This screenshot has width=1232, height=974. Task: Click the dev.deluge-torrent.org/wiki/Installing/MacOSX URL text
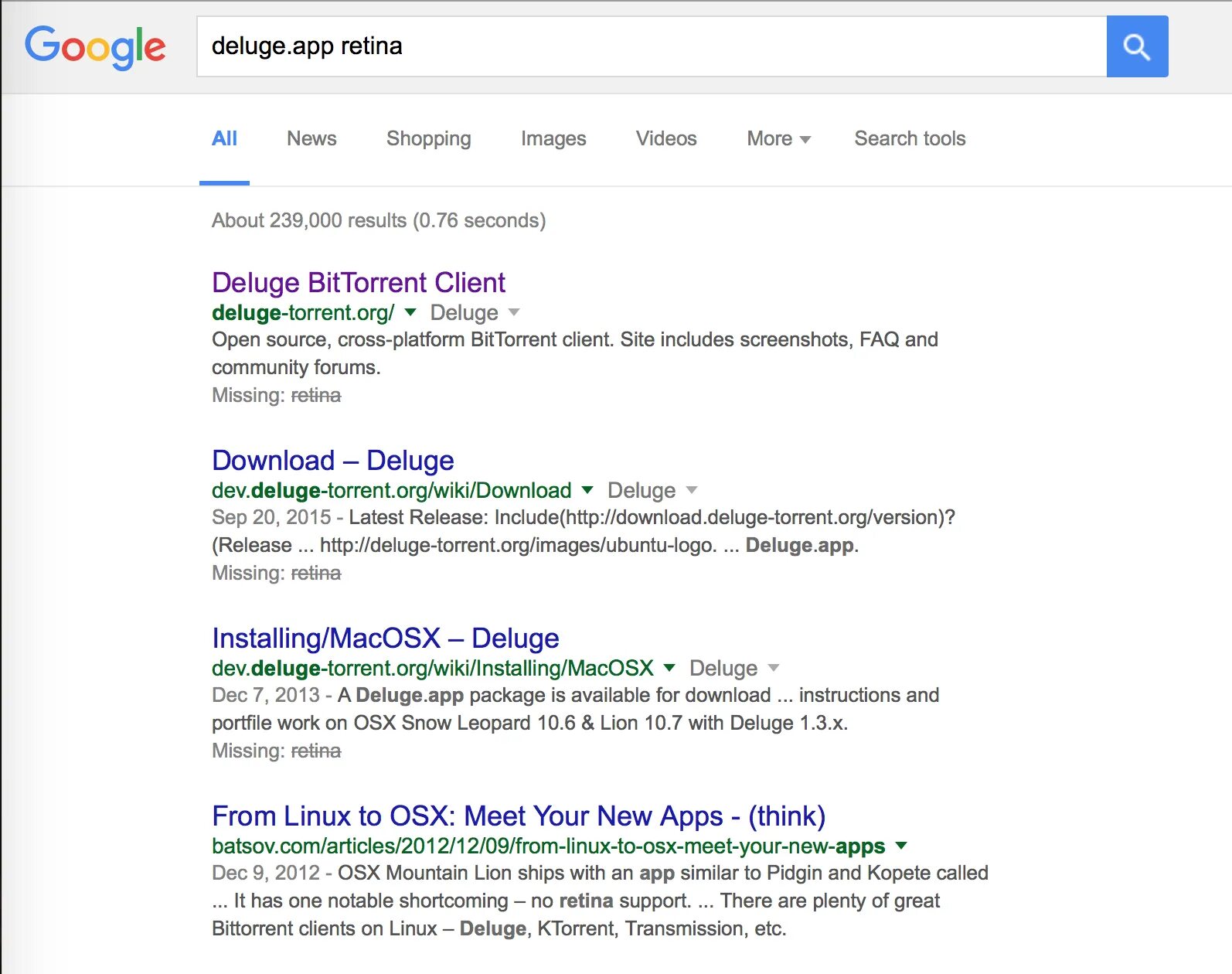433,668
